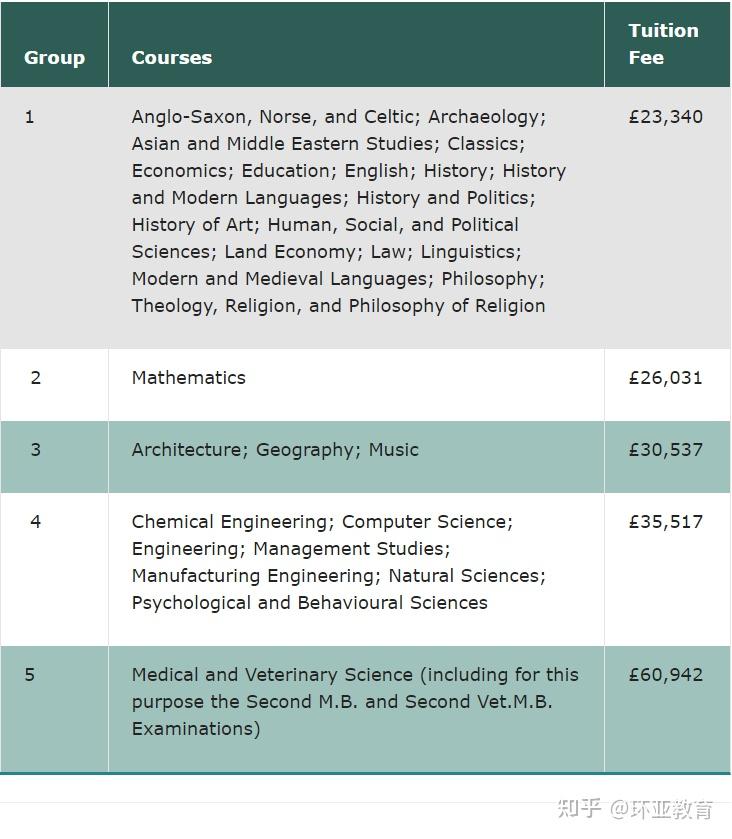Viewport: 732px width, 839px height.
Task: Click the £23,340 tuition fee
Action: point(665,117)
